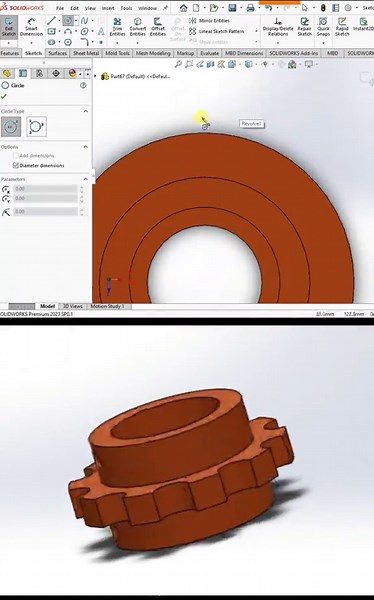This screenshot has height=600, width=374.
Task: Click the Convert Entities tool
Action: [x=137, y=27]
